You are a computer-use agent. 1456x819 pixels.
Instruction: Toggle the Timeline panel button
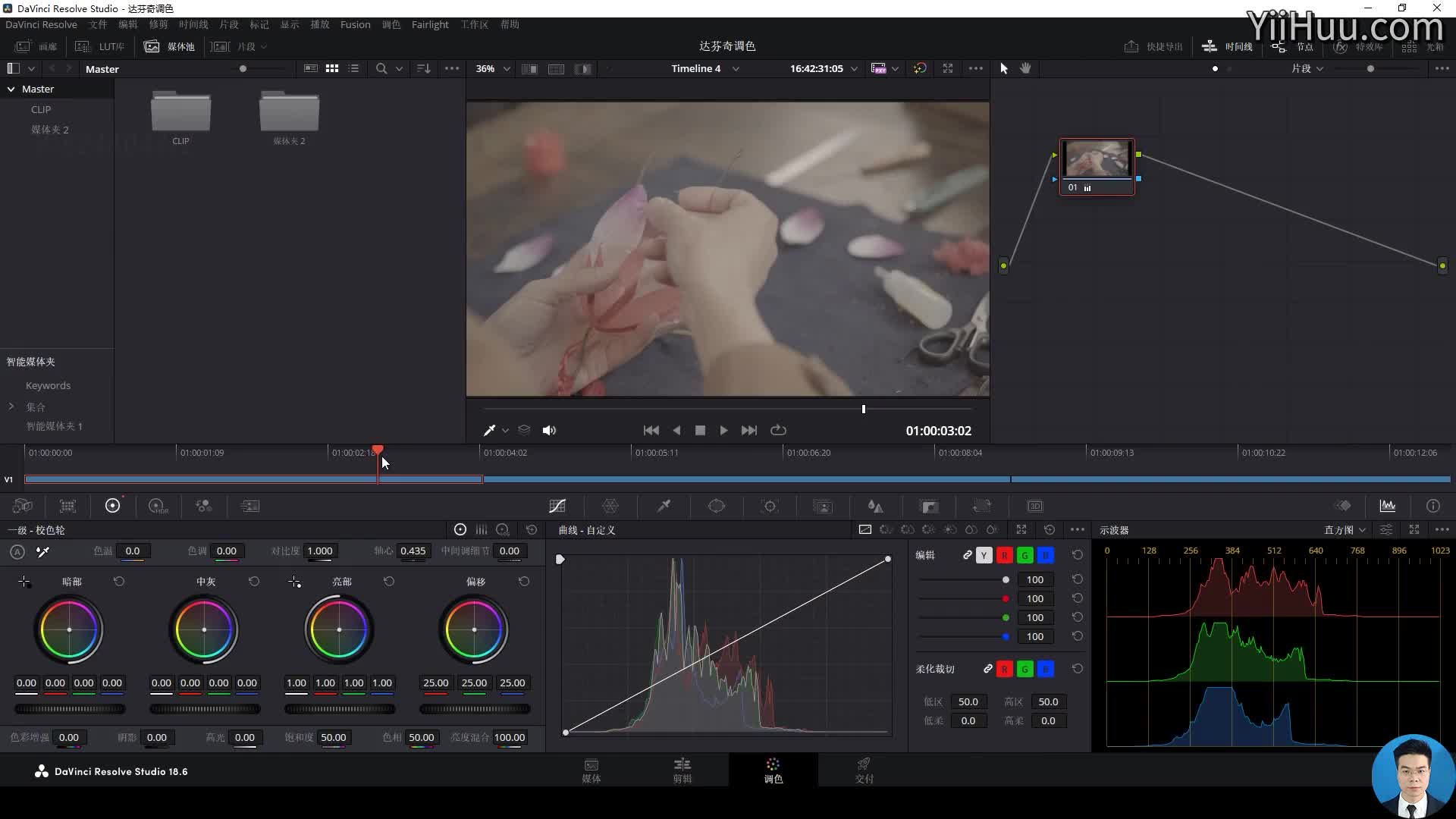point(1228,46)
